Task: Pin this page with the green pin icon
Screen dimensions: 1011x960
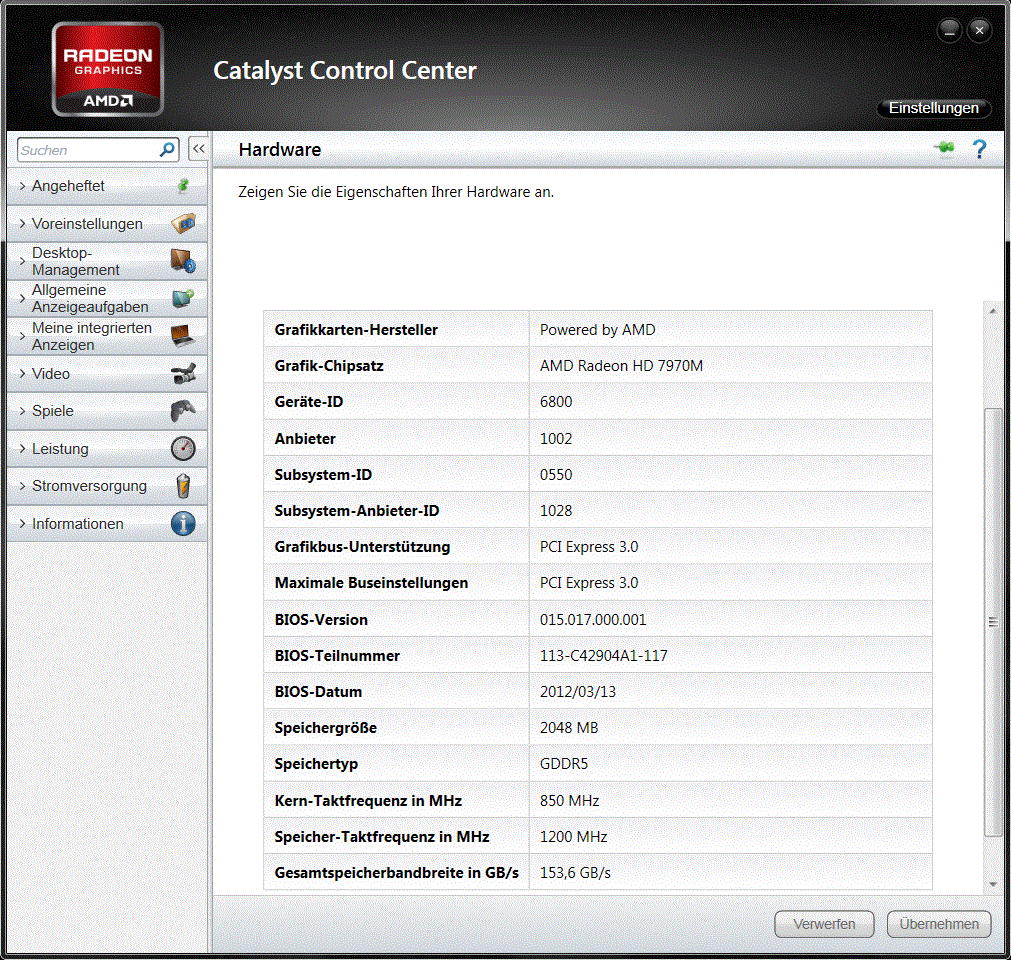Action: pyautogui.click(x=945, y=148)
